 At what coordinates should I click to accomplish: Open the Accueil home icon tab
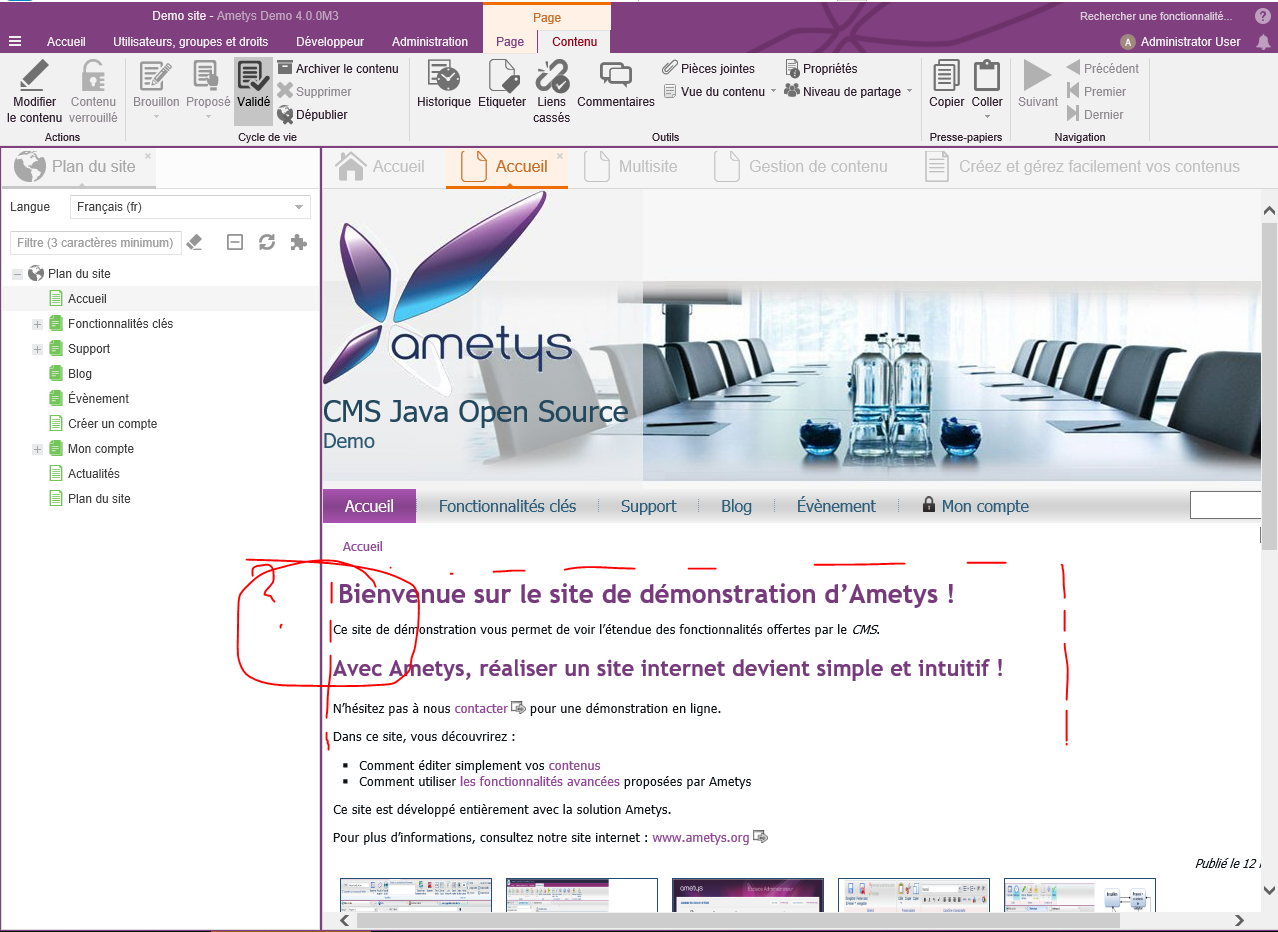coord(380,167)
